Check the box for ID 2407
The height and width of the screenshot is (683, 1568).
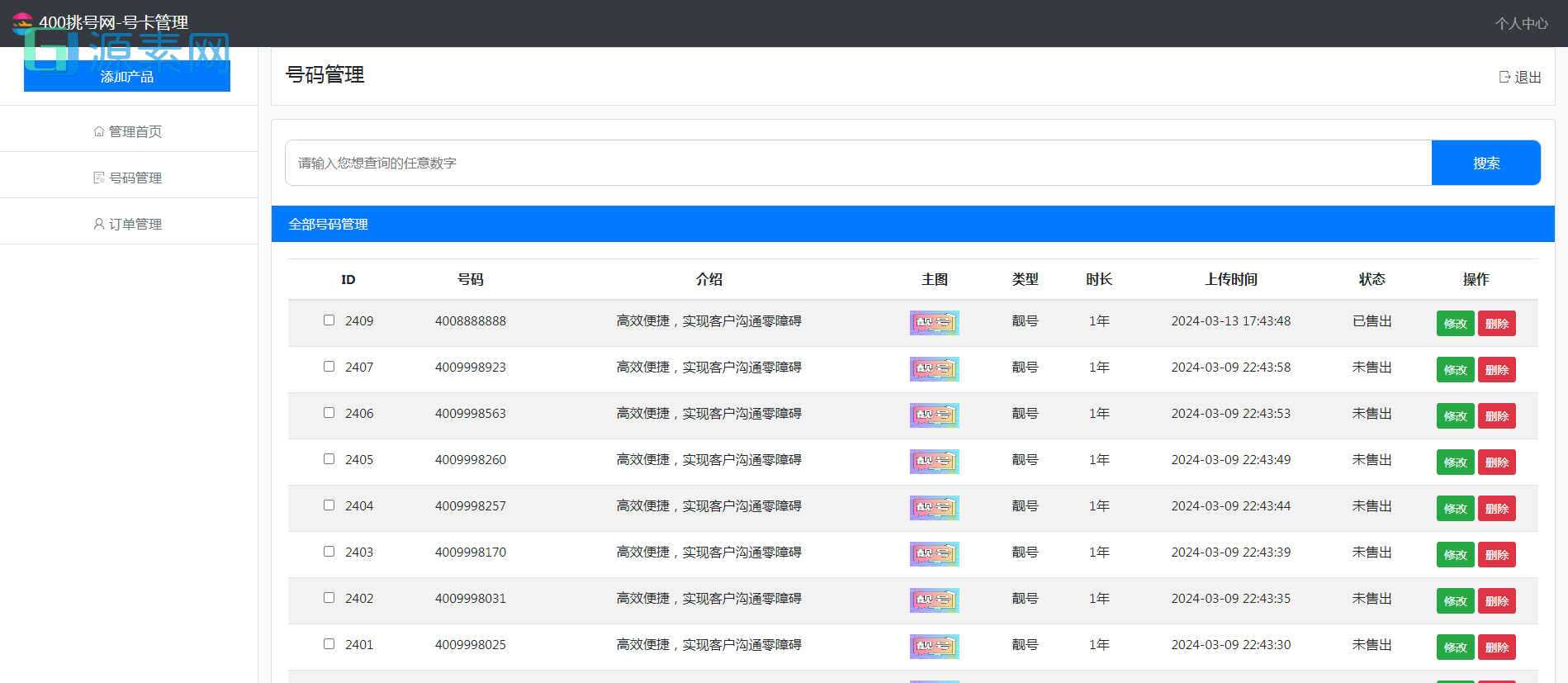329,366
